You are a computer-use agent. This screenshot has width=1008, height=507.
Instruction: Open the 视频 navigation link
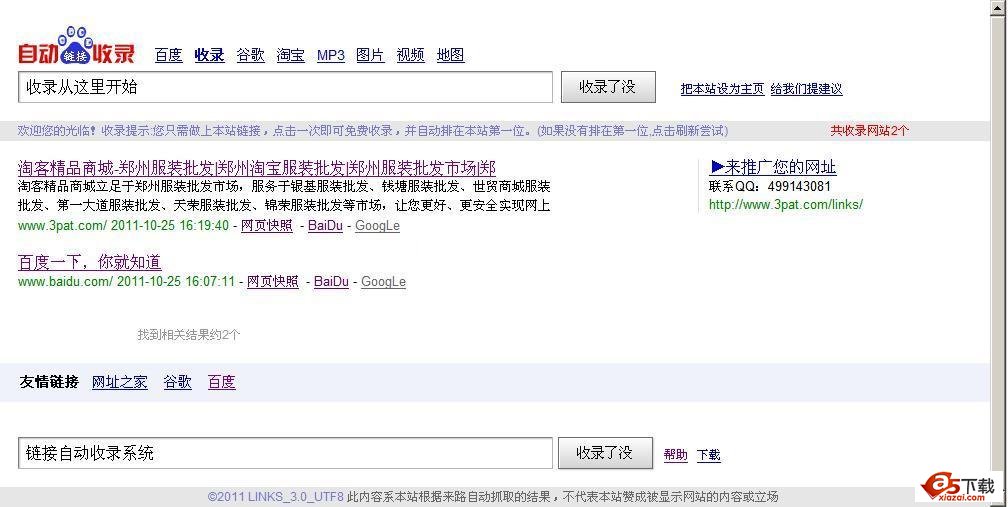(x=411, y=55)
